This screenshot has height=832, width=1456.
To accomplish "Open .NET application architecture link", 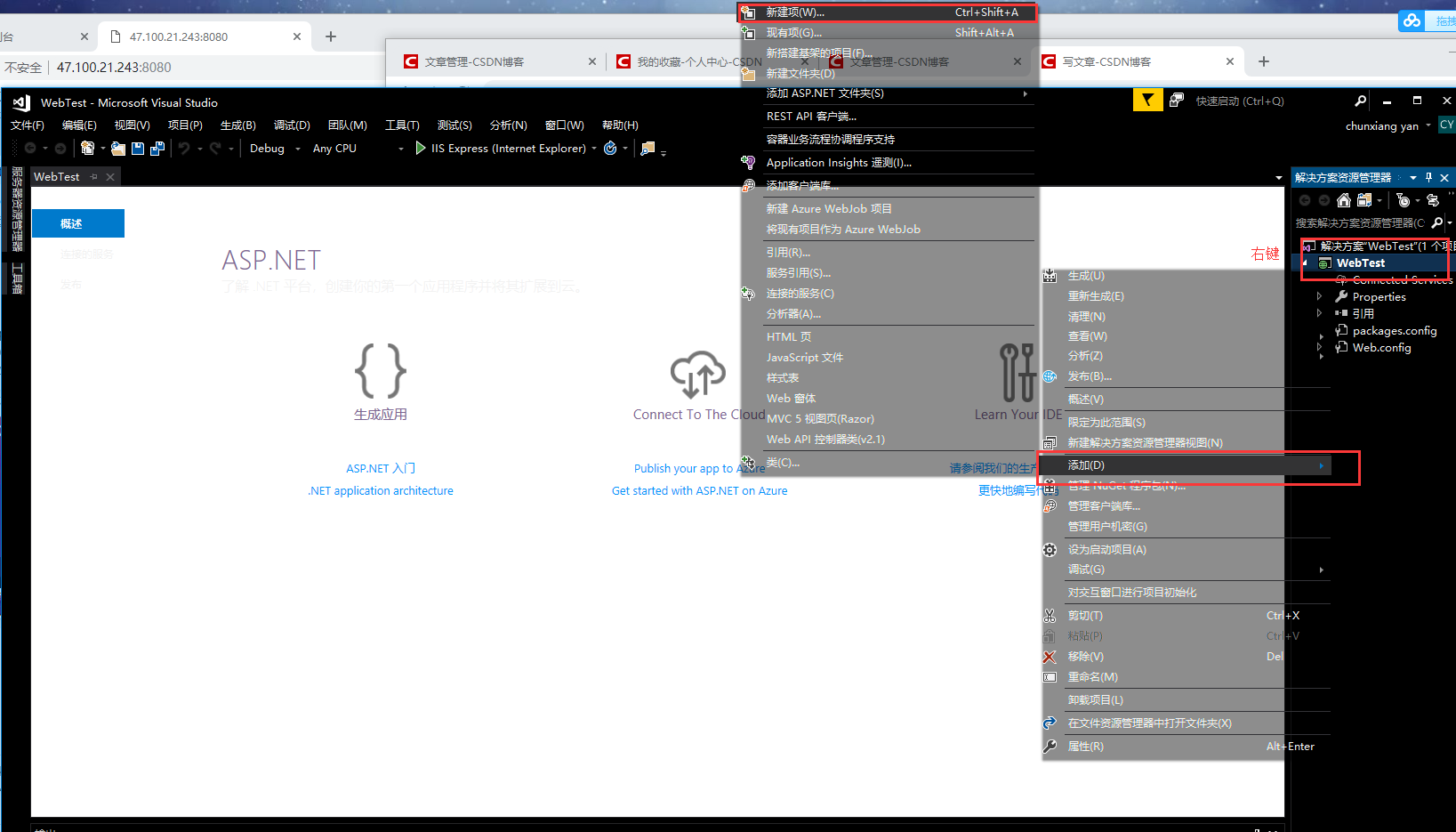I will [381, 490].
